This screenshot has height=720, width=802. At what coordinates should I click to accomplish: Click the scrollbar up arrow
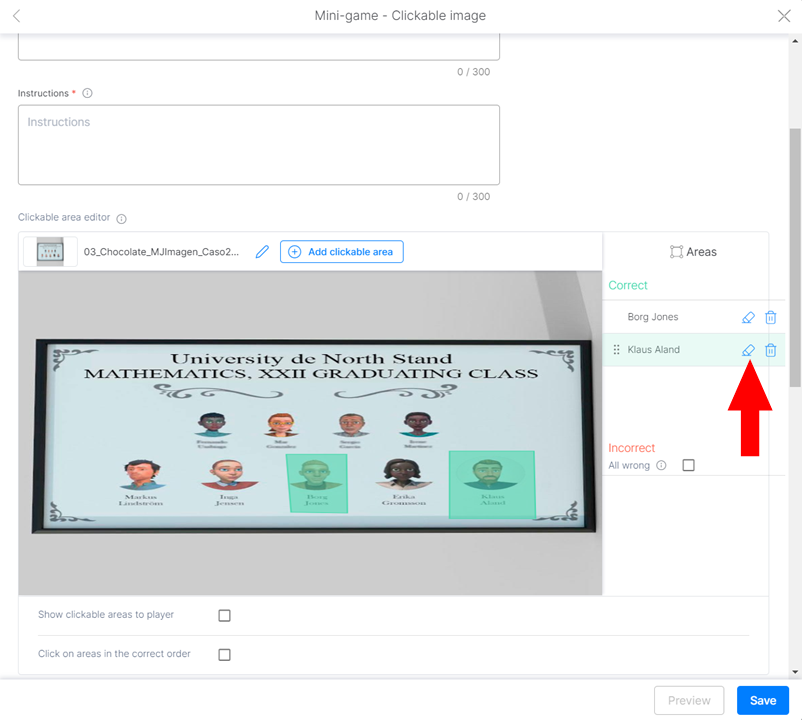(x=795, y=42)
